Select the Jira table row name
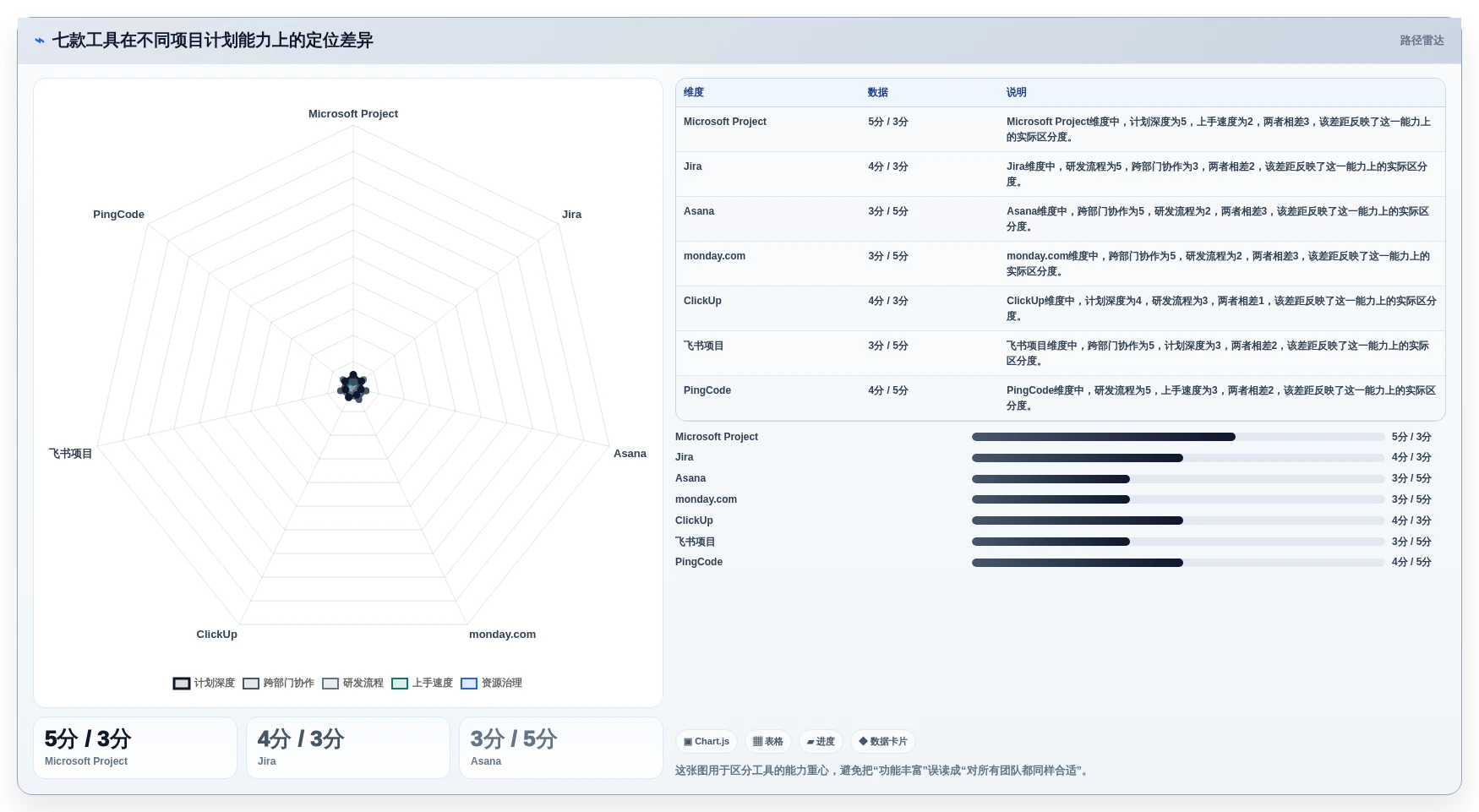Image resolution: width=1479 pixels, height=812 pixels. tap(693, 167)
